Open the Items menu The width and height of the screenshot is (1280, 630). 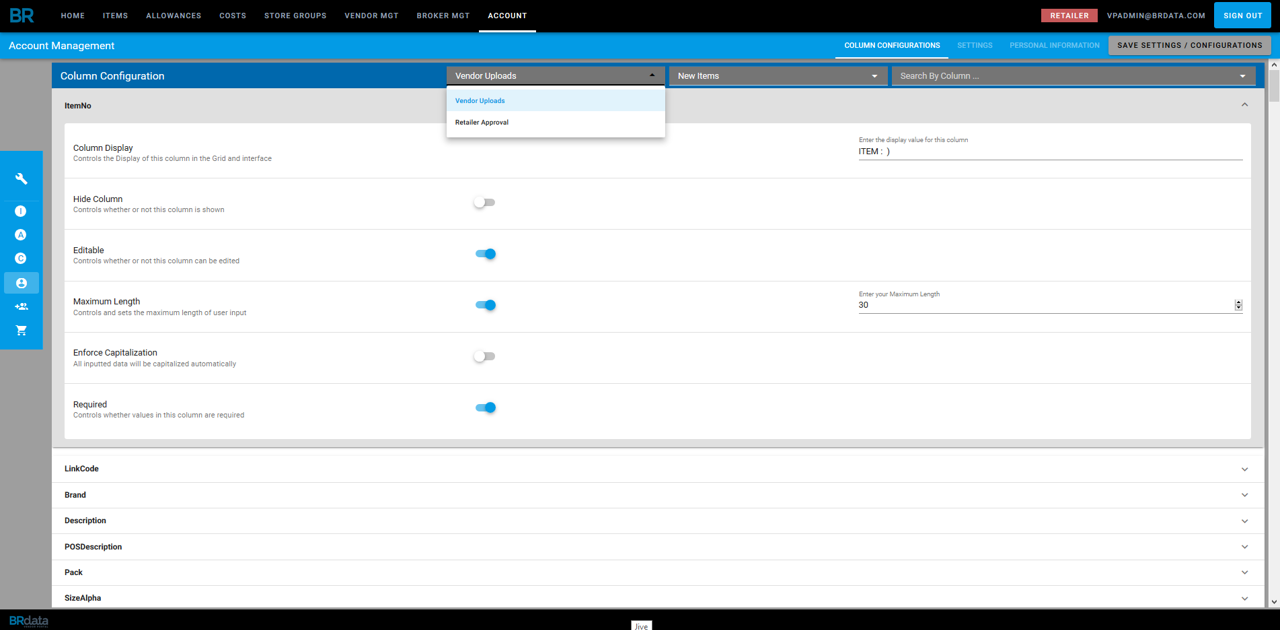(115, 16)
